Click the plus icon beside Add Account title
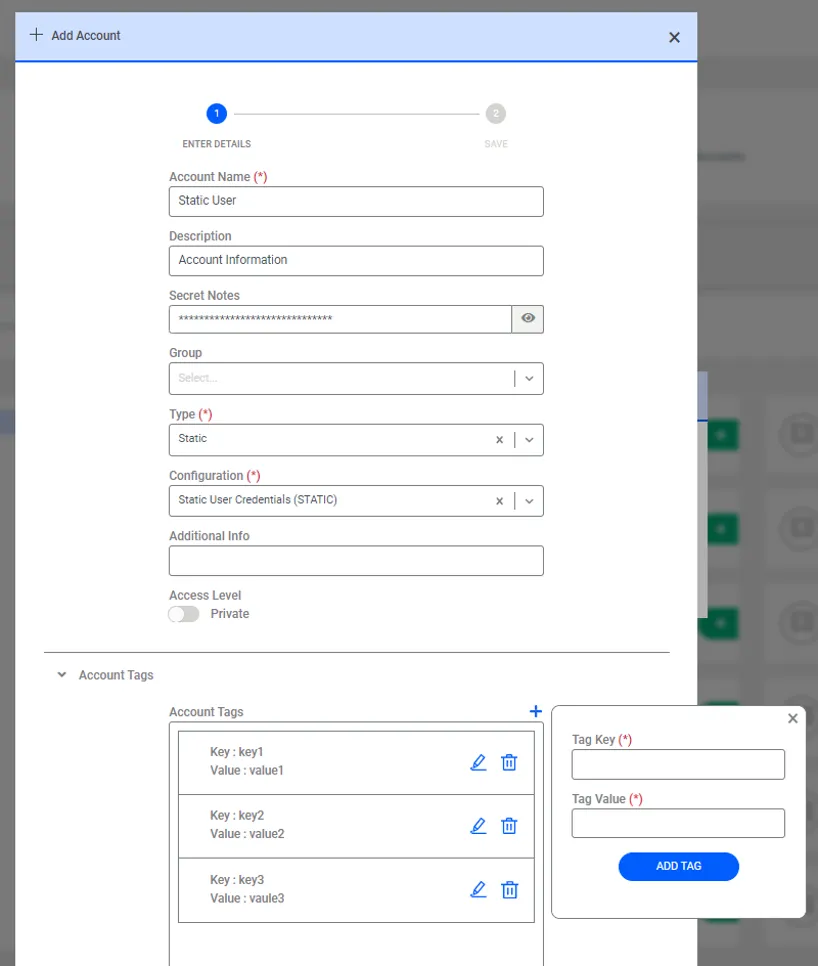 click(36, 34)
